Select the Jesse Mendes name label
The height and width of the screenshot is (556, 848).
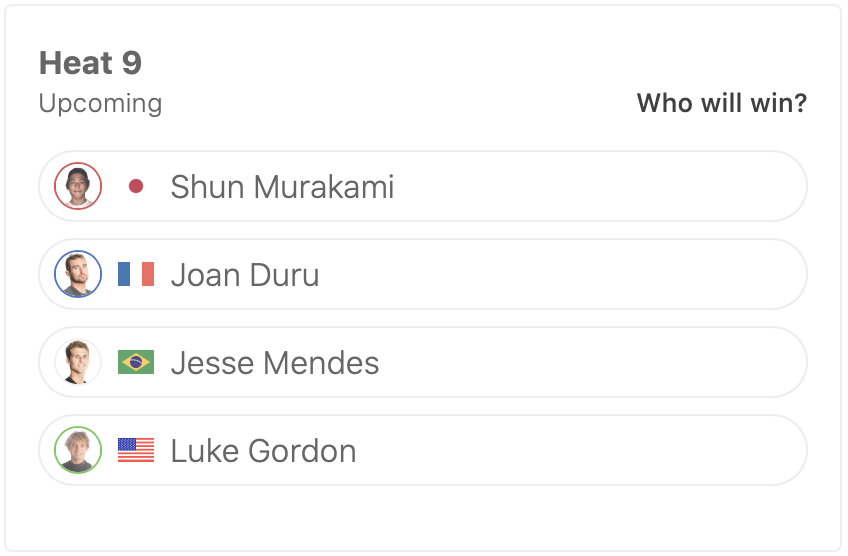pos(275,363)
